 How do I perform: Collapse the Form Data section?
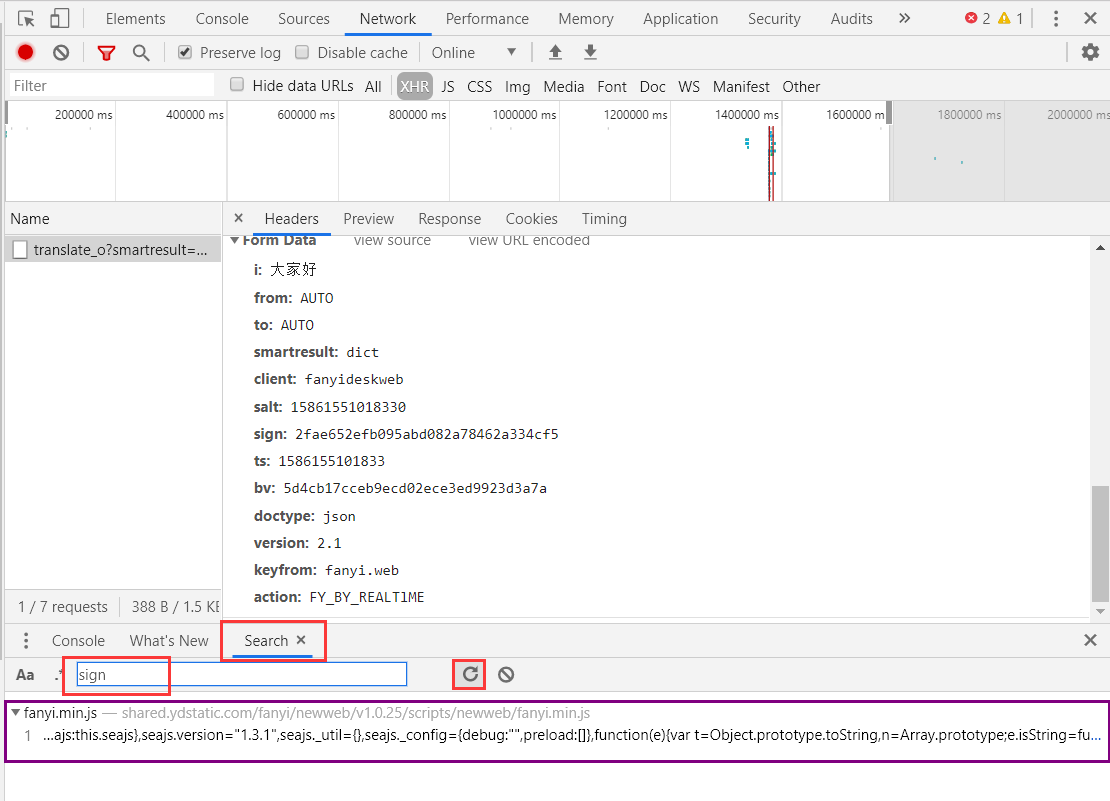234,241
